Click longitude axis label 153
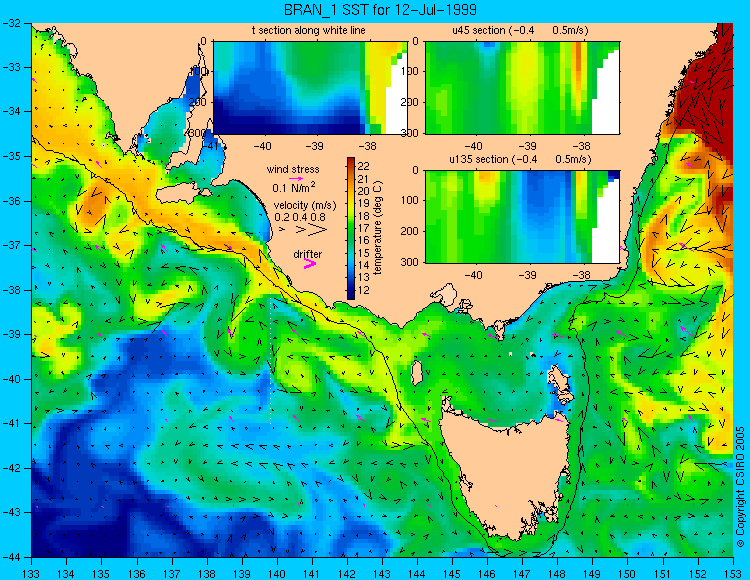 (x=732, y=574)
